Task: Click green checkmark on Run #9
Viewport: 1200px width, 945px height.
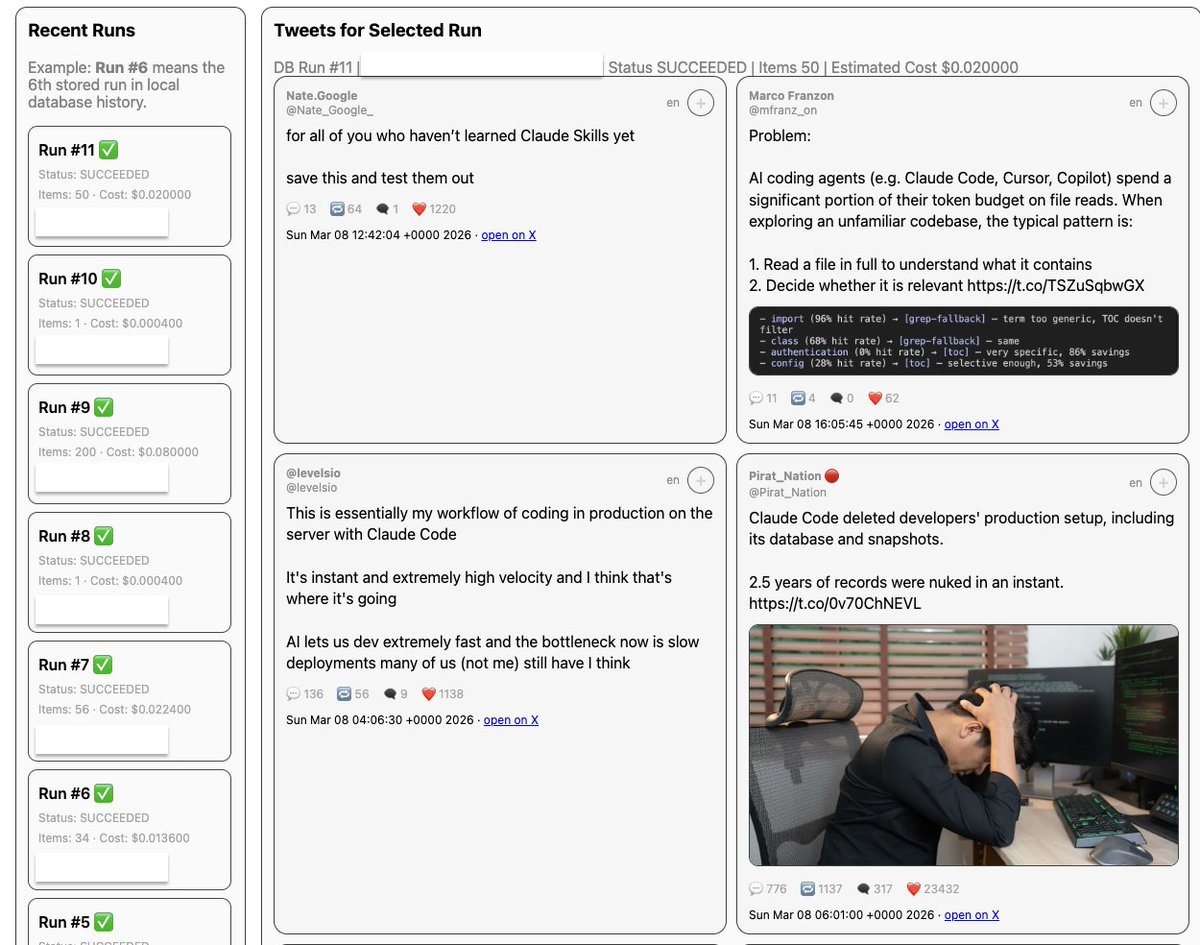Action: pyautogui.click(x=103, y=407)
